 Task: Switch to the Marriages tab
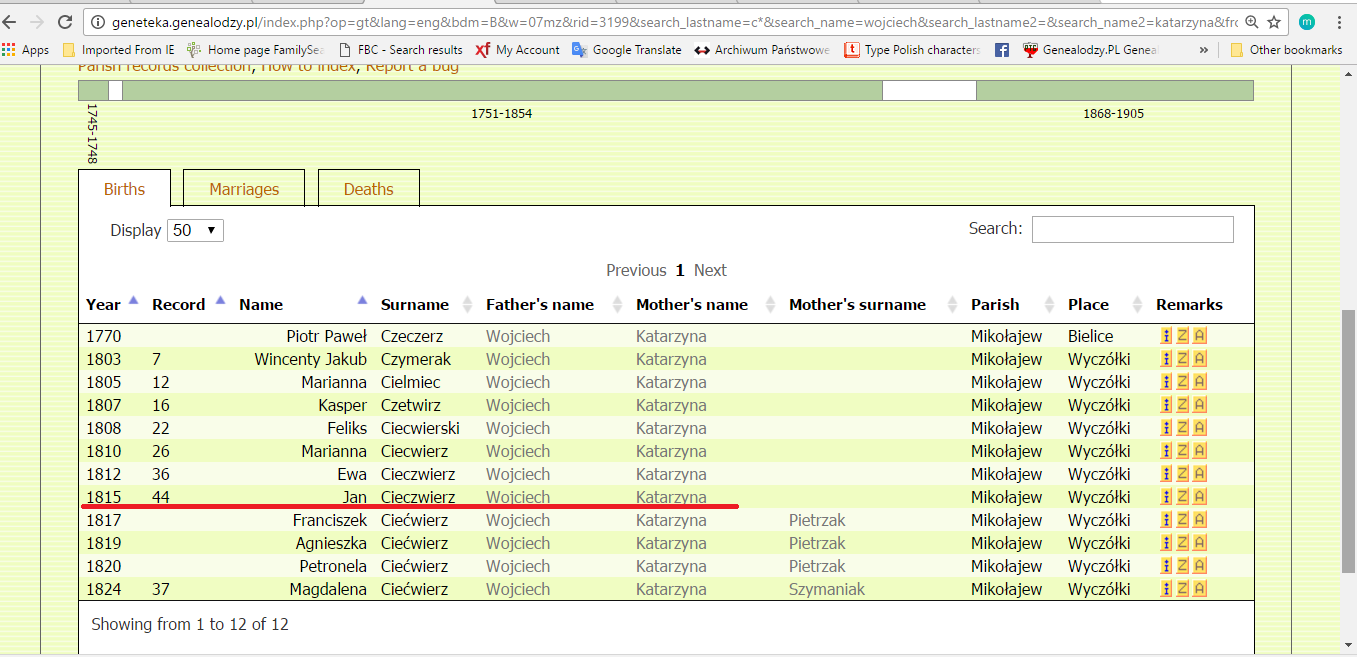[244, 189]
